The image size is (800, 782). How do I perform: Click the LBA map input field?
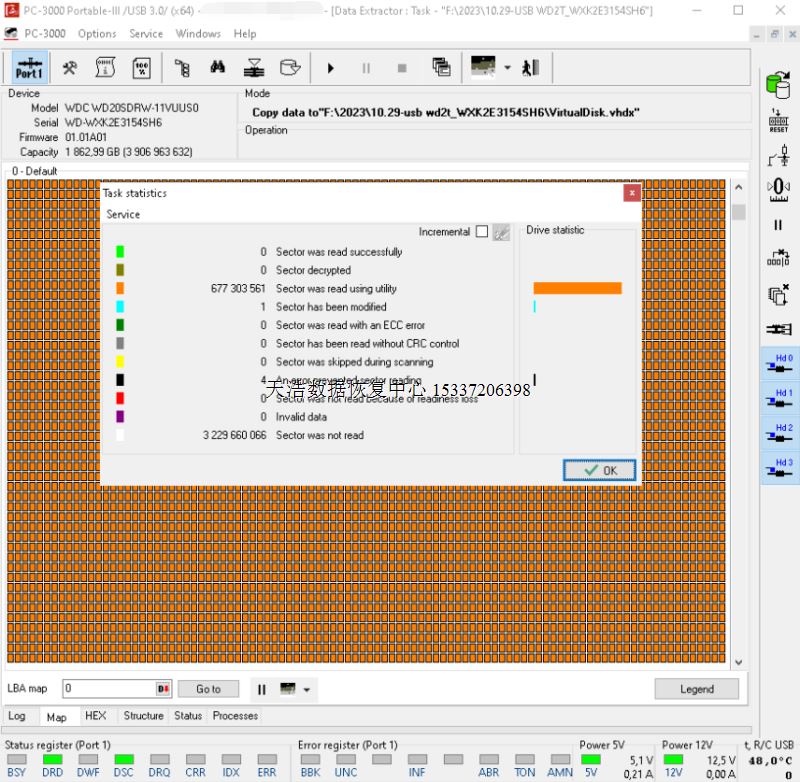pyautogui.click(x=108, y=689)
